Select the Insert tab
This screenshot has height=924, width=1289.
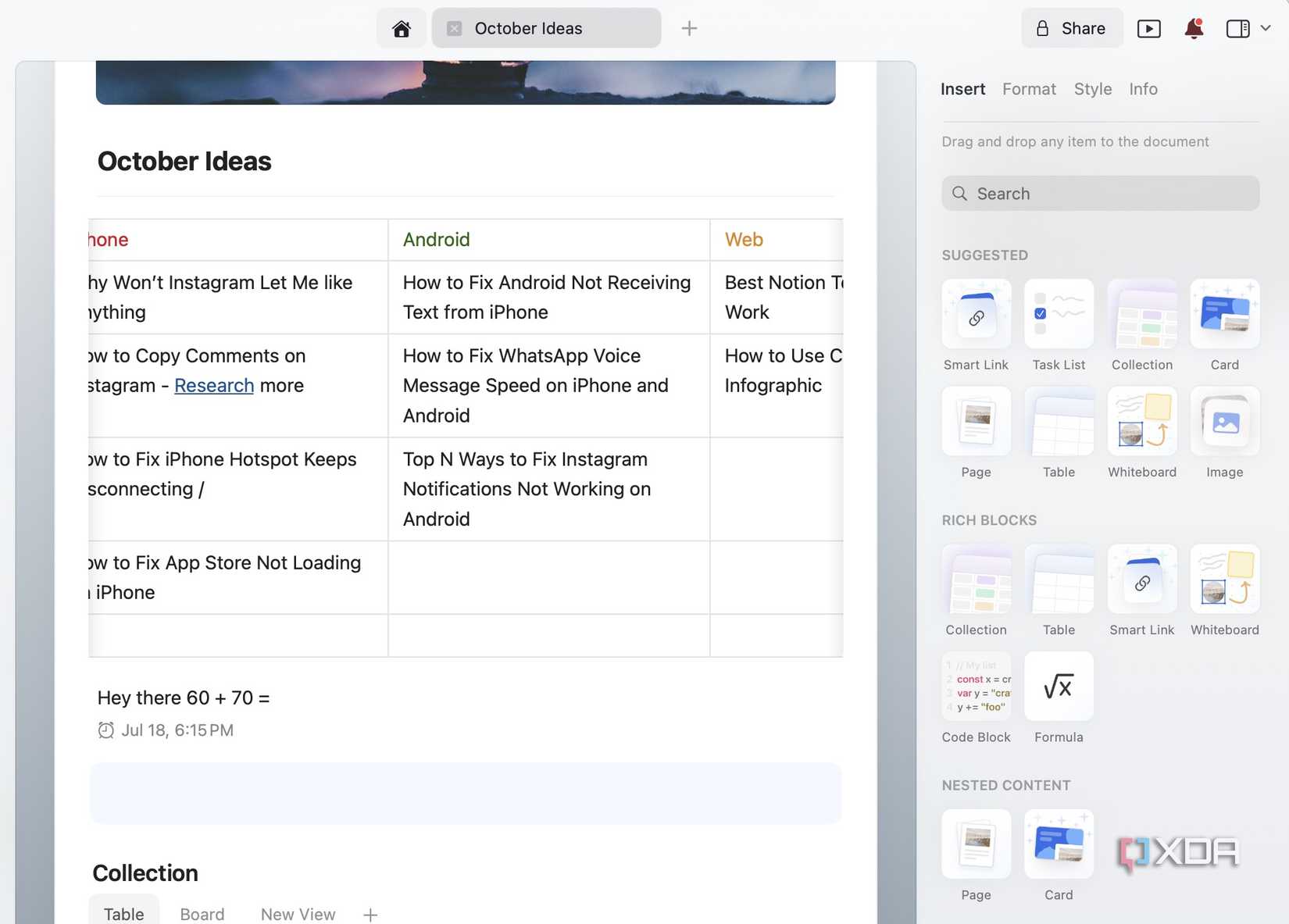click(x=962, y=89)
